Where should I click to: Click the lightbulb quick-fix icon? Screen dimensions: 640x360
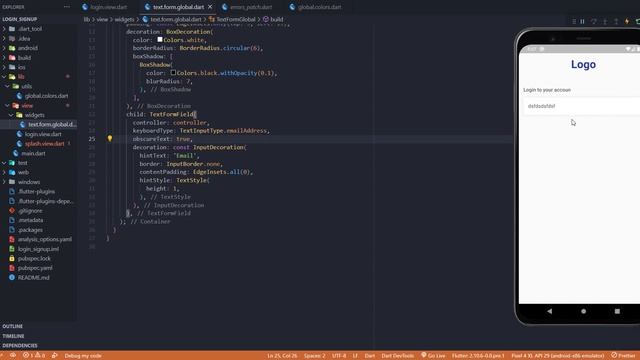click(109, 138)
